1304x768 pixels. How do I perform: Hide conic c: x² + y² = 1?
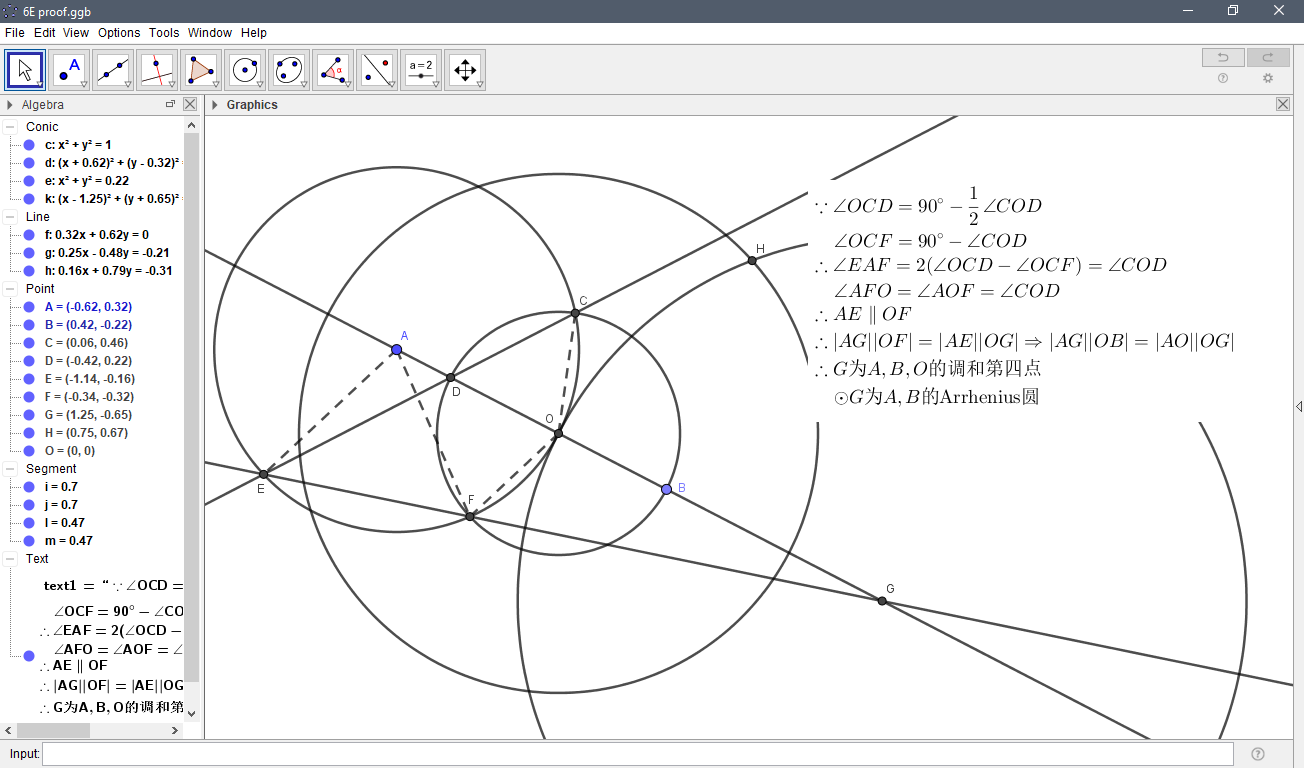point(27,144)
